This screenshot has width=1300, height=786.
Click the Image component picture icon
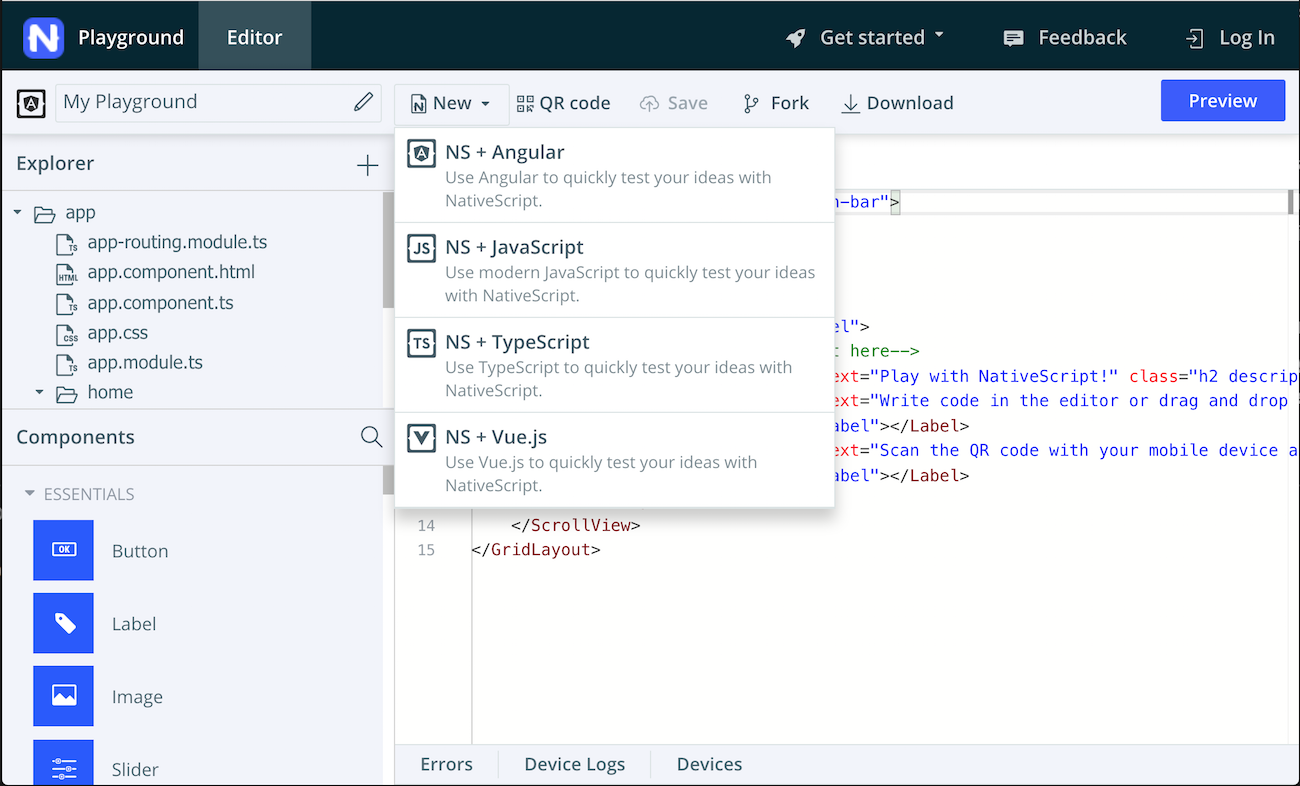[63, 696]
